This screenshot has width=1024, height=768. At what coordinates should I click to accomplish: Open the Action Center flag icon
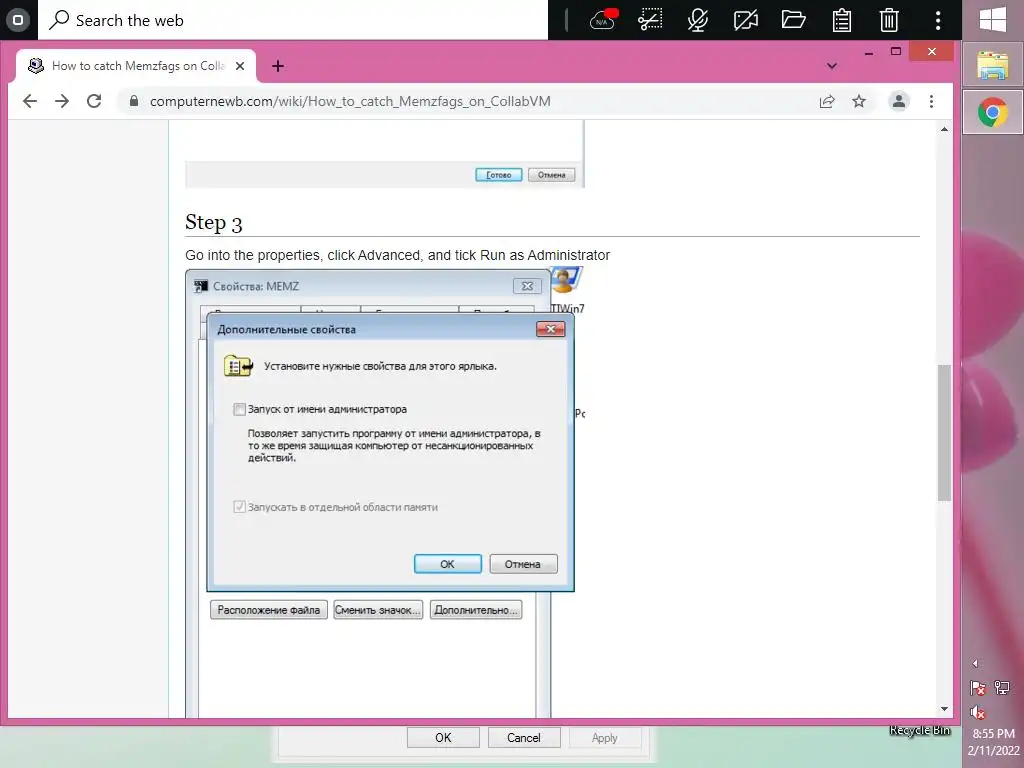coord(978,688)
